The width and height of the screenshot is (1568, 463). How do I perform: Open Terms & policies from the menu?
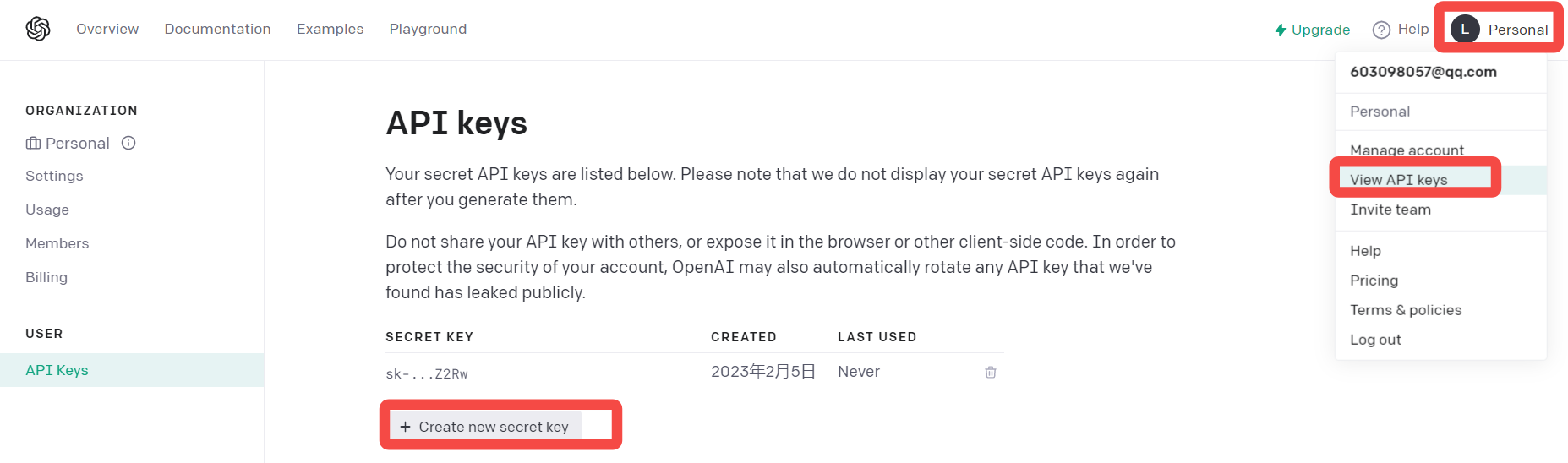point(1406,310)
